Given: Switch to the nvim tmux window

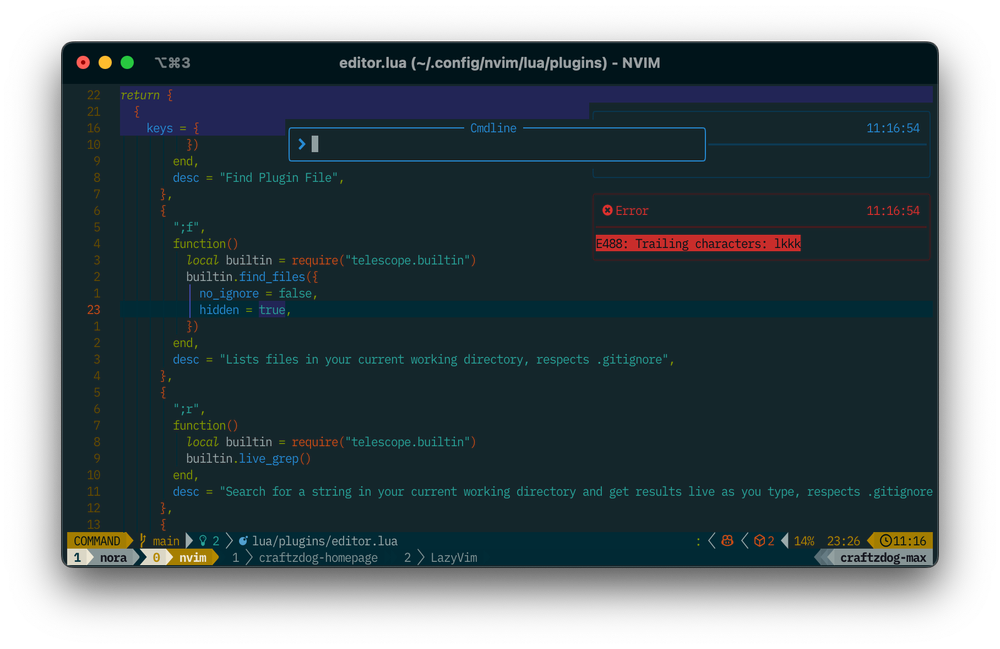Looking at the screenshot, I should click(191, 557).
